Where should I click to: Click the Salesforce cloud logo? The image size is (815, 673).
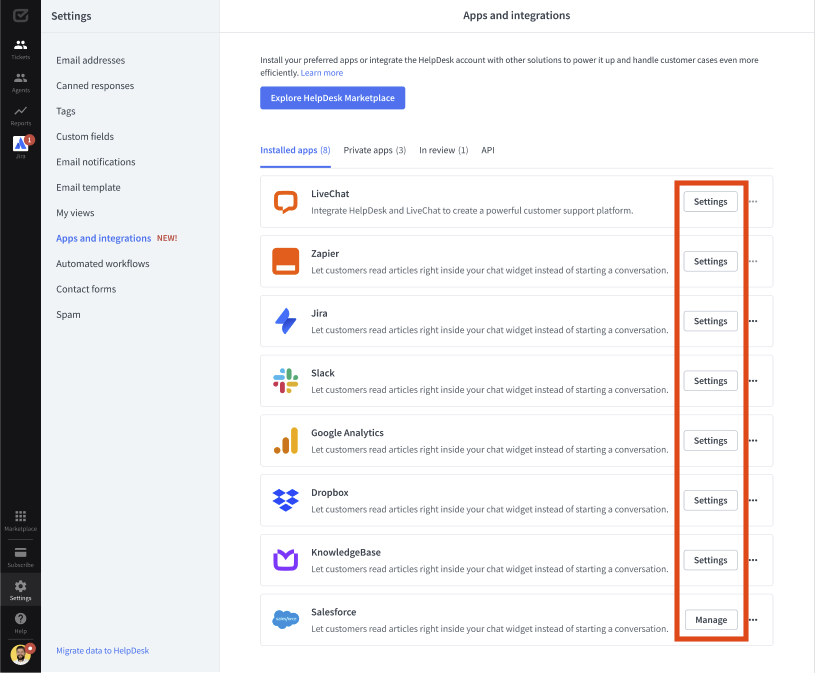[285, 619]
